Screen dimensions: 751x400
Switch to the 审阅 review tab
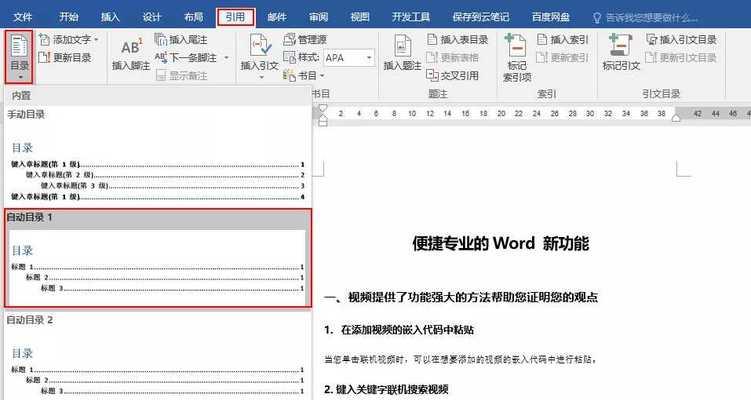pos(319,17)
